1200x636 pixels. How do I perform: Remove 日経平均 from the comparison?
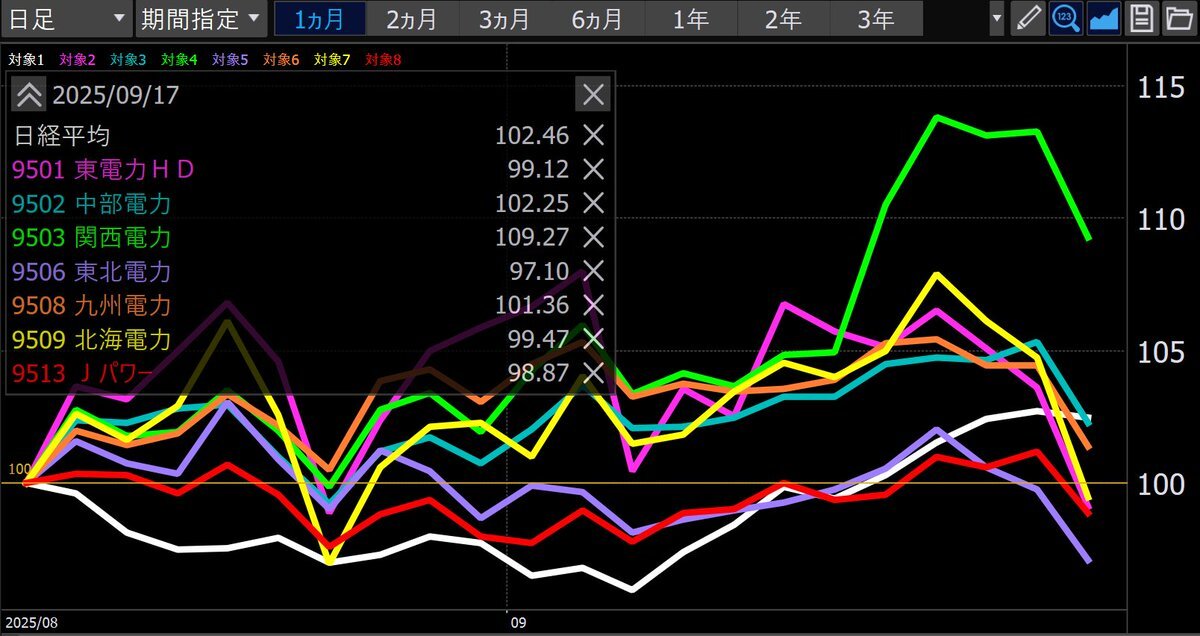coord(594,135)
